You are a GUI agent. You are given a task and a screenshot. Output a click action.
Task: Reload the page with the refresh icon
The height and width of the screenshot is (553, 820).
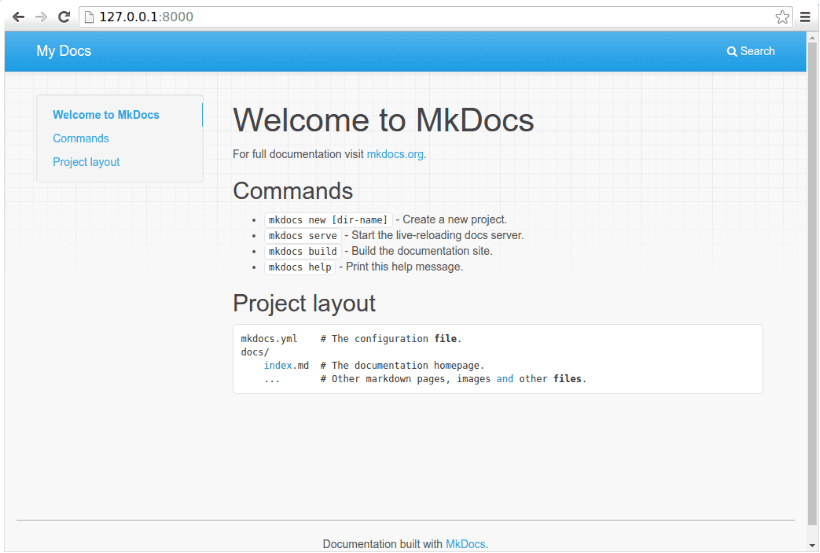(x=64, y=17)
